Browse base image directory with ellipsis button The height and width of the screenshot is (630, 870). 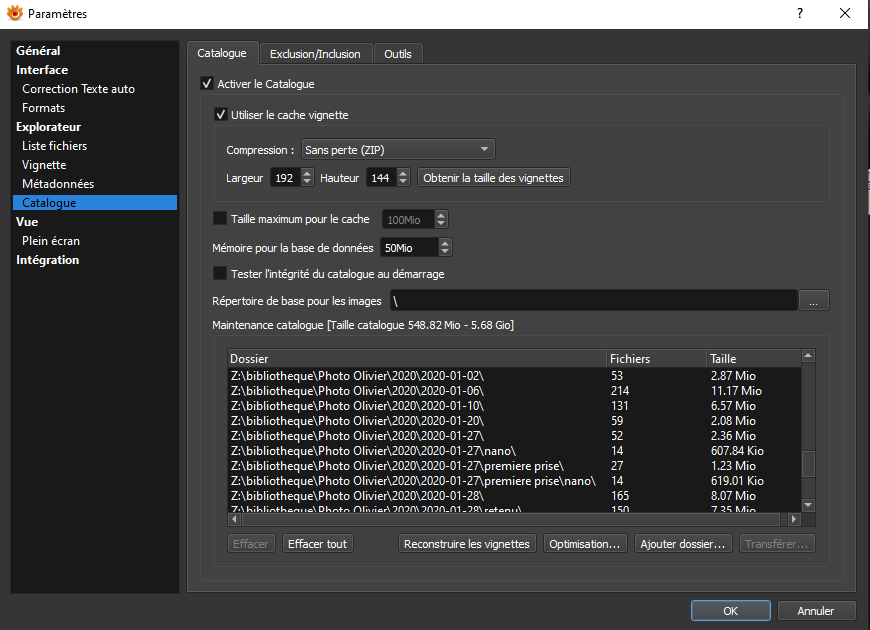813,300
